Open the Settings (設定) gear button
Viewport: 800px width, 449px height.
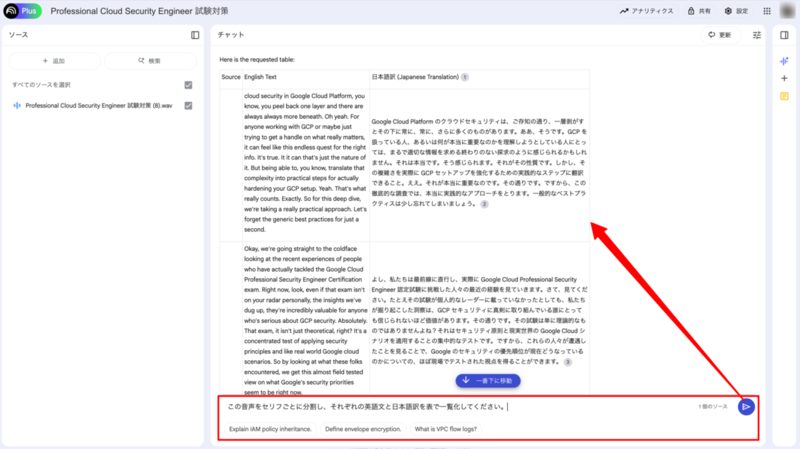click(736, 11)
